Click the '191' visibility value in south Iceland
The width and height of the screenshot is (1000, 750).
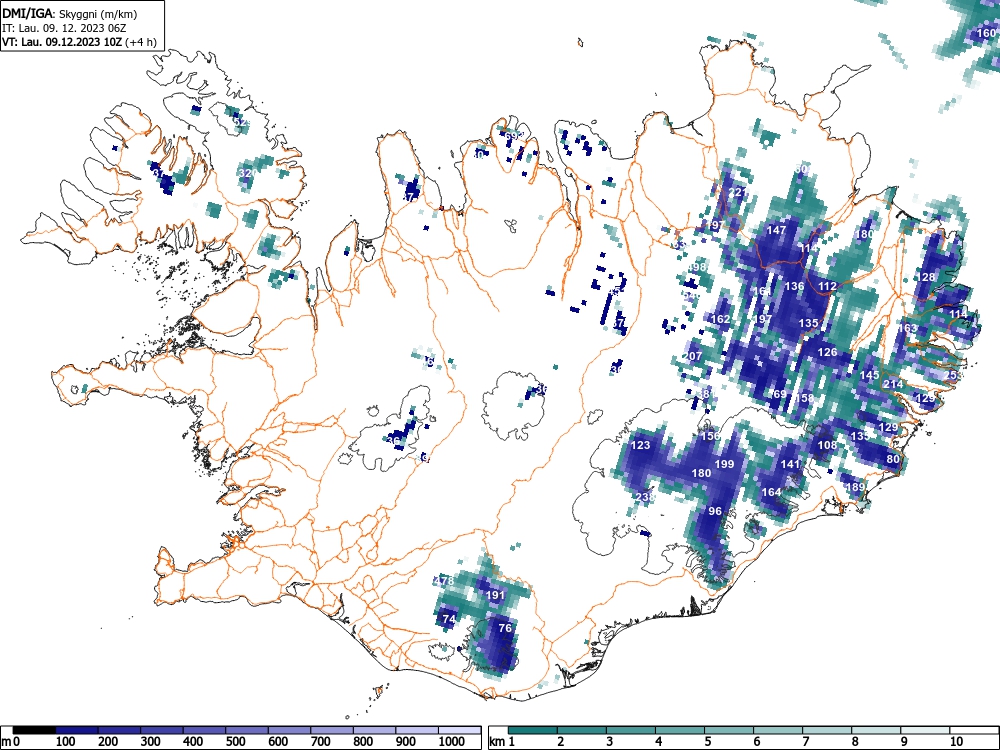coord(496,595)
